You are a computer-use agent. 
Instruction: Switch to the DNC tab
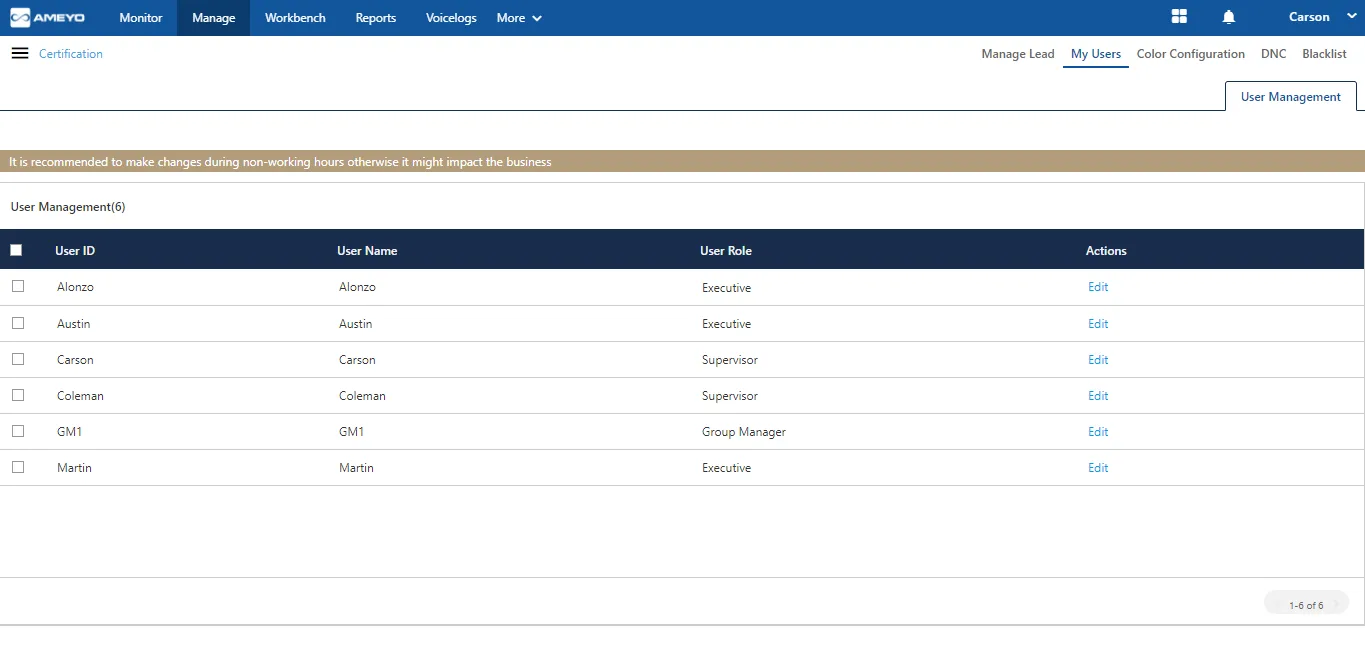tap(1274, 54)
